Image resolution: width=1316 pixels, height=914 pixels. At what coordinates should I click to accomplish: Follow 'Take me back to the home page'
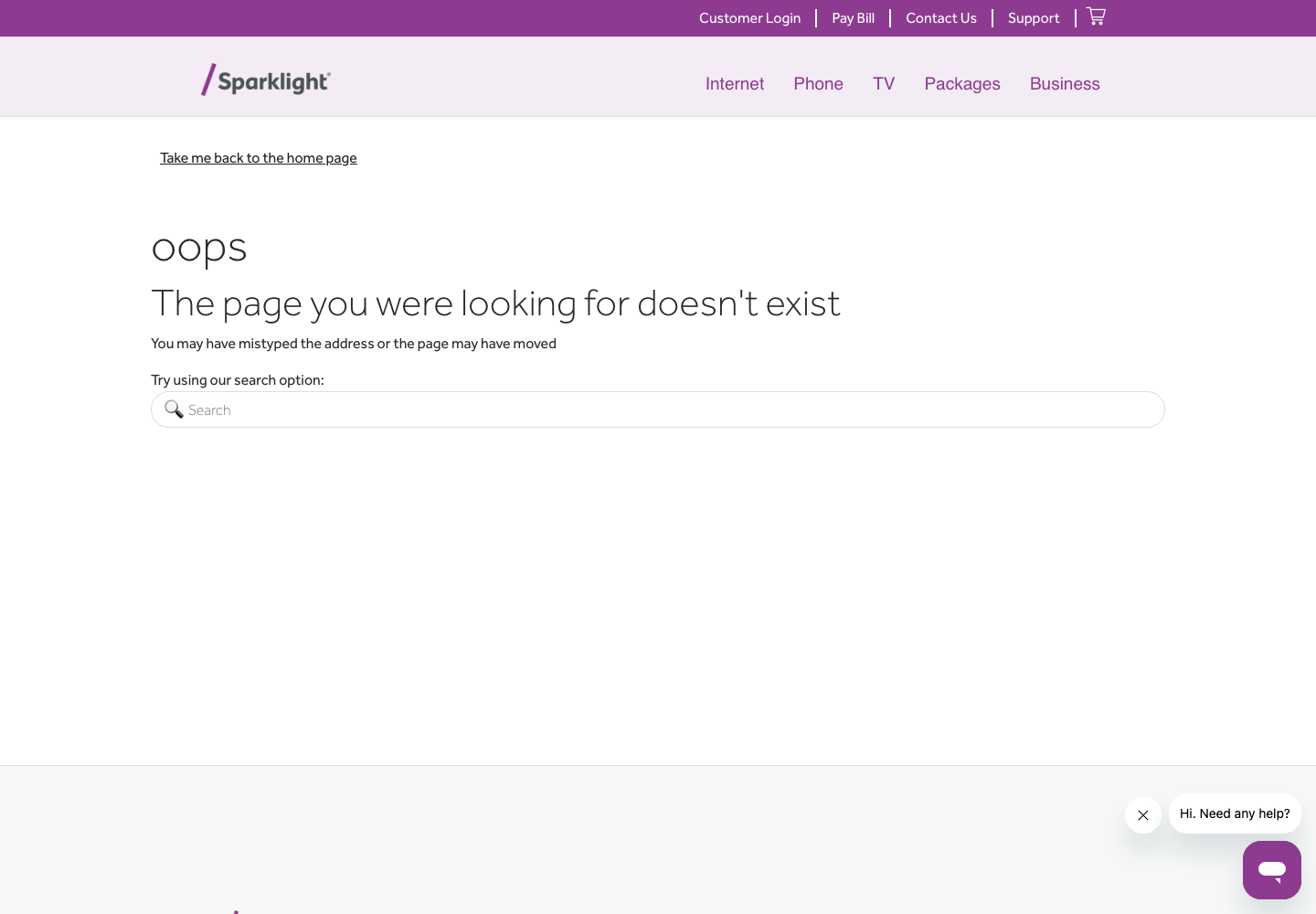click(x=259, y=158)
